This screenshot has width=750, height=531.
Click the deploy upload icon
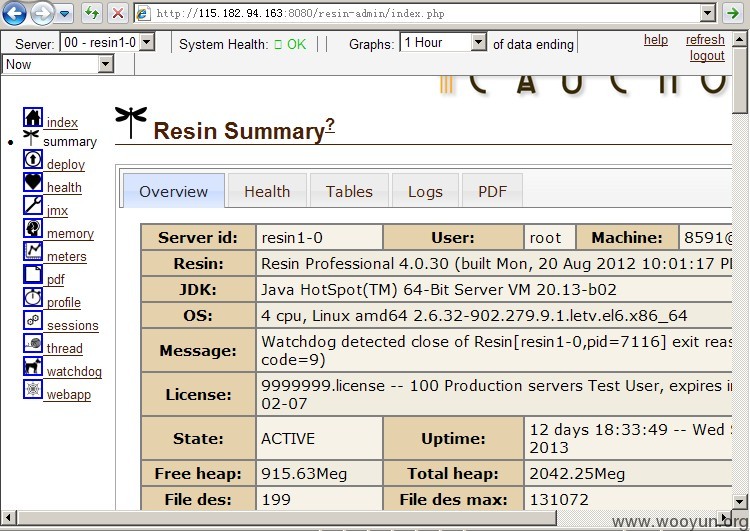[x=33, y=159]
